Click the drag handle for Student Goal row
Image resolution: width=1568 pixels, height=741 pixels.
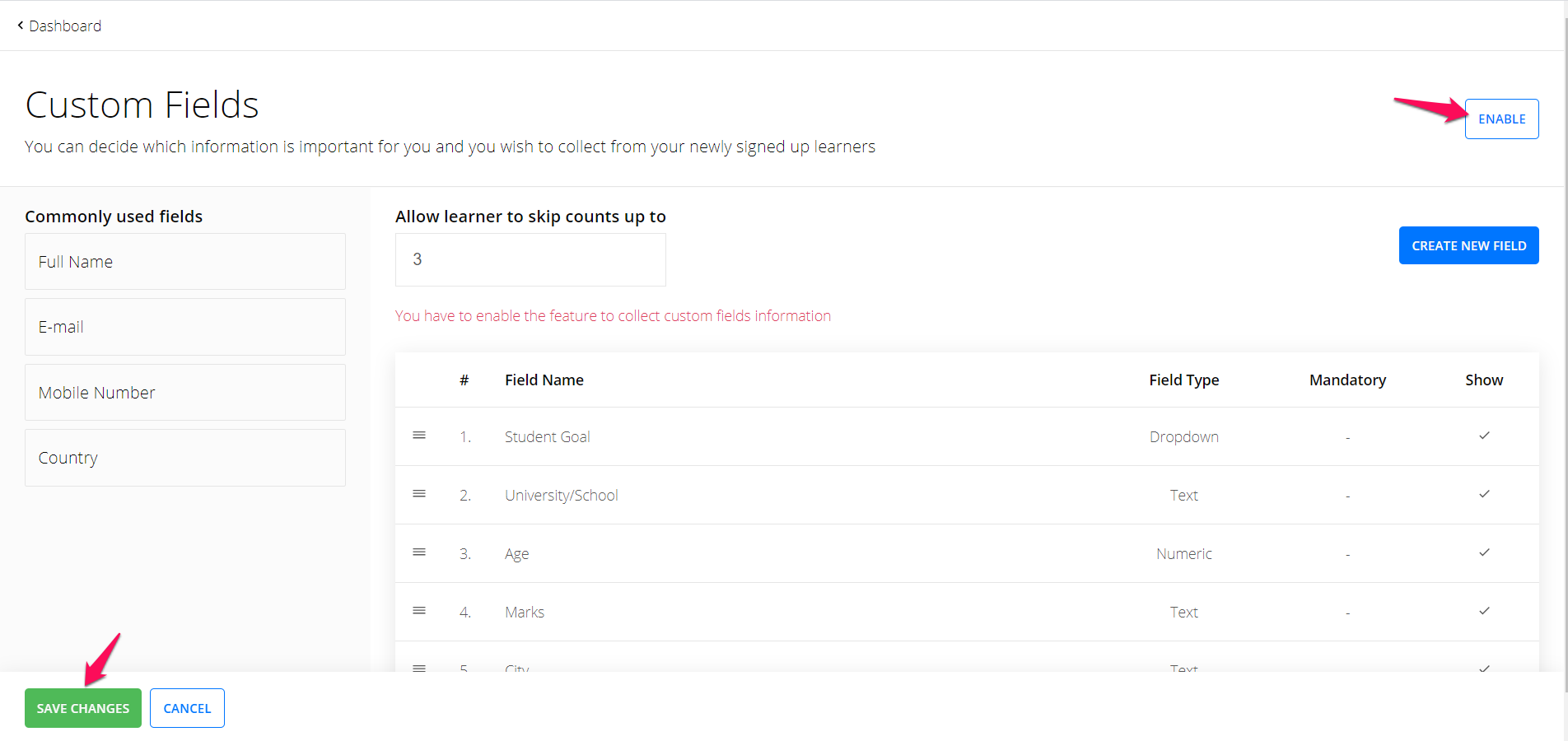click(x=419, y=435)
